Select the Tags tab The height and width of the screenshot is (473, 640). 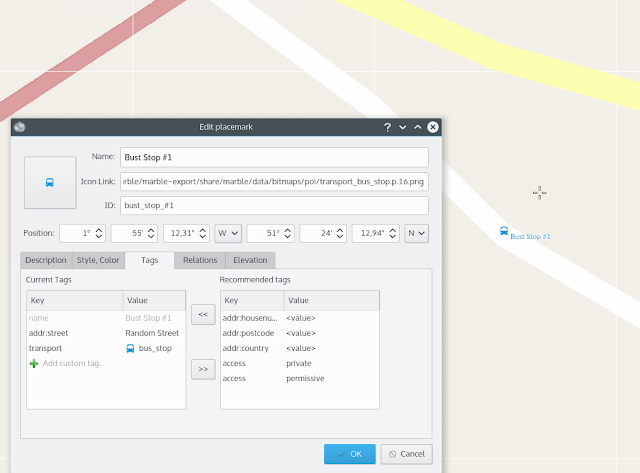click(x=149, y=260)
